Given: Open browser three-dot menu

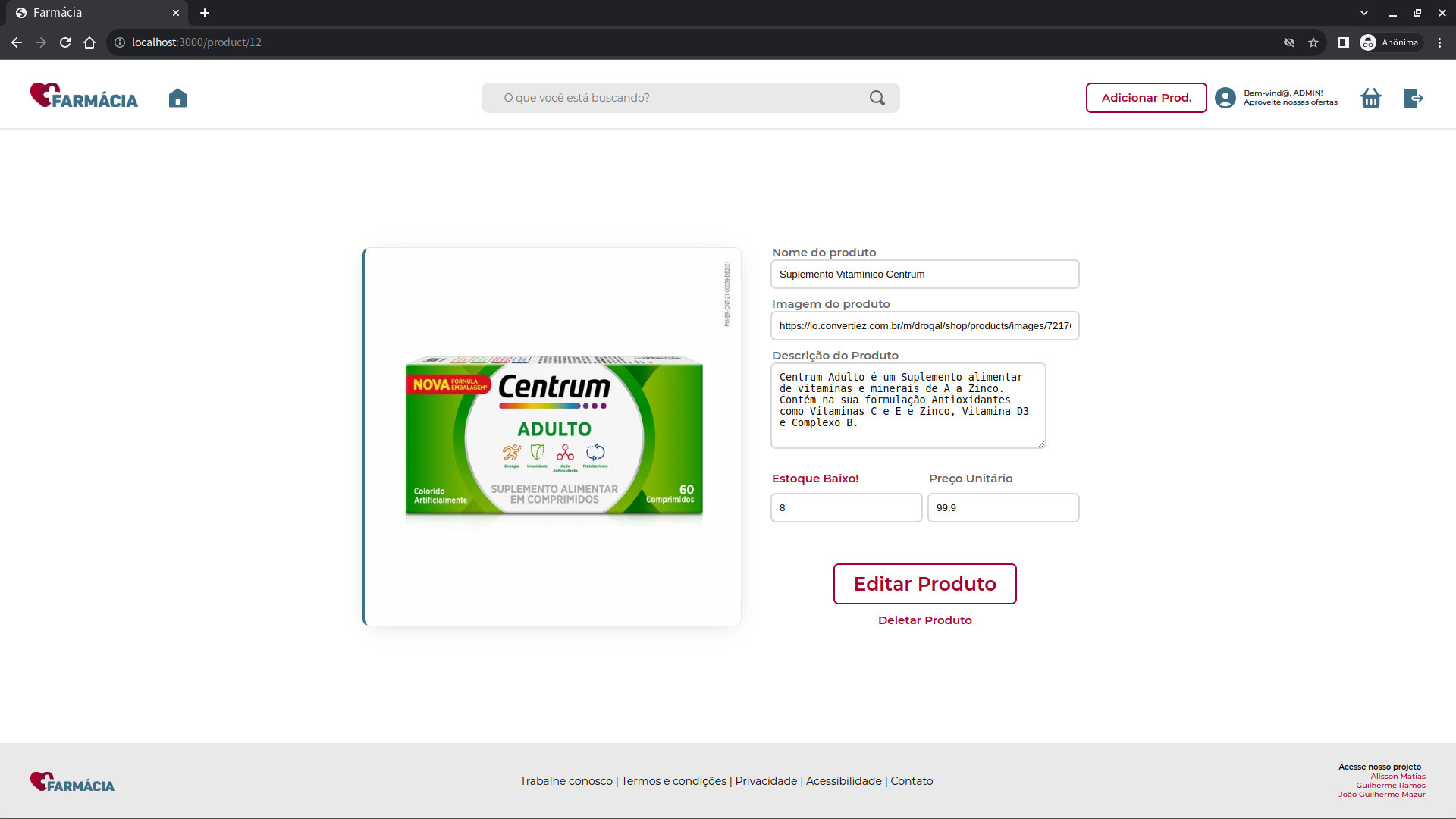Looking at the screenshot, I should [x=1439, y=42].
